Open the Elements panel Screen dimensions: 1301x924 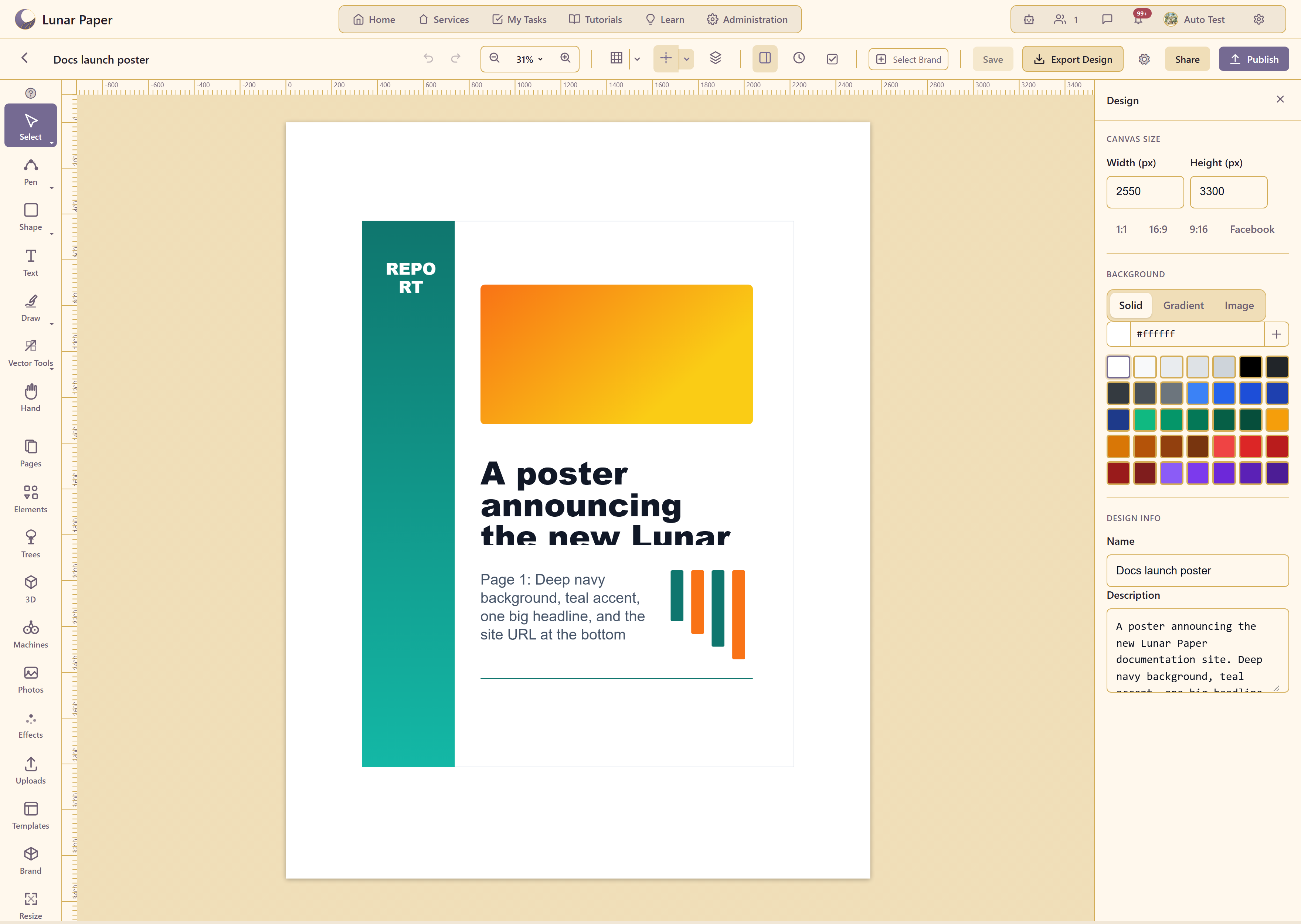click(31, 499)
